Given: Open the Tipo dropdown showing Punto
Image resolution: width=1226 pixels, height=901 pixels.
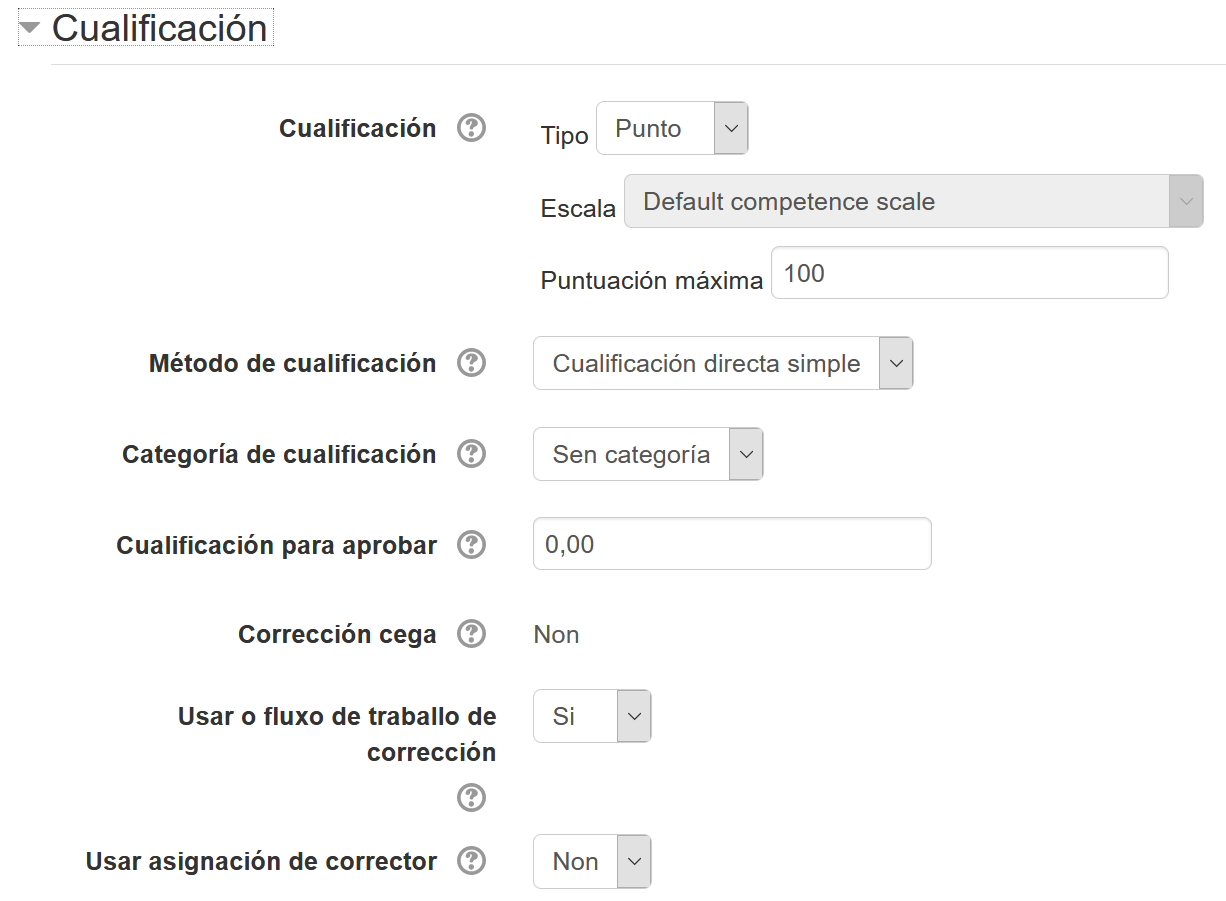Looking at the screenshot, I should [671, 129].
